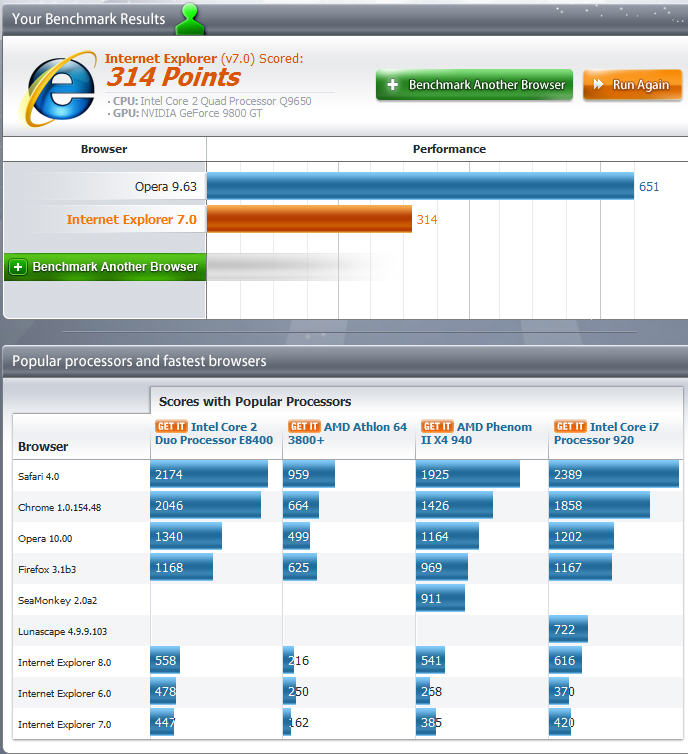Click the Internet Explorer 7.0 orange chart label

(132, 220)
